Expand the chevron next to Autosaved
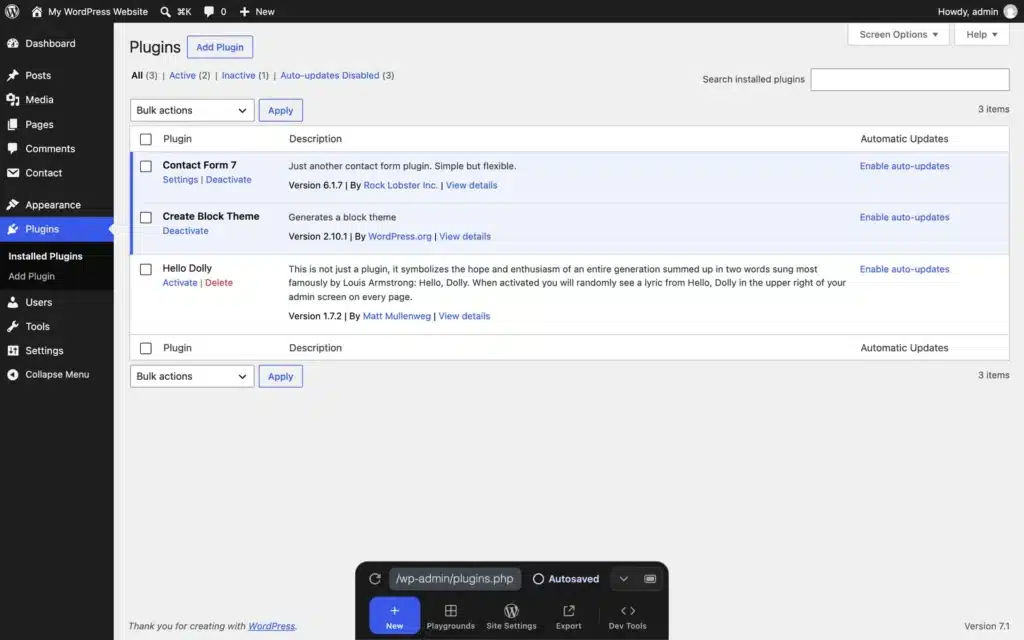Image resolution: width=1024 pixels, height=640 pixels. click(x=624, y=579)
